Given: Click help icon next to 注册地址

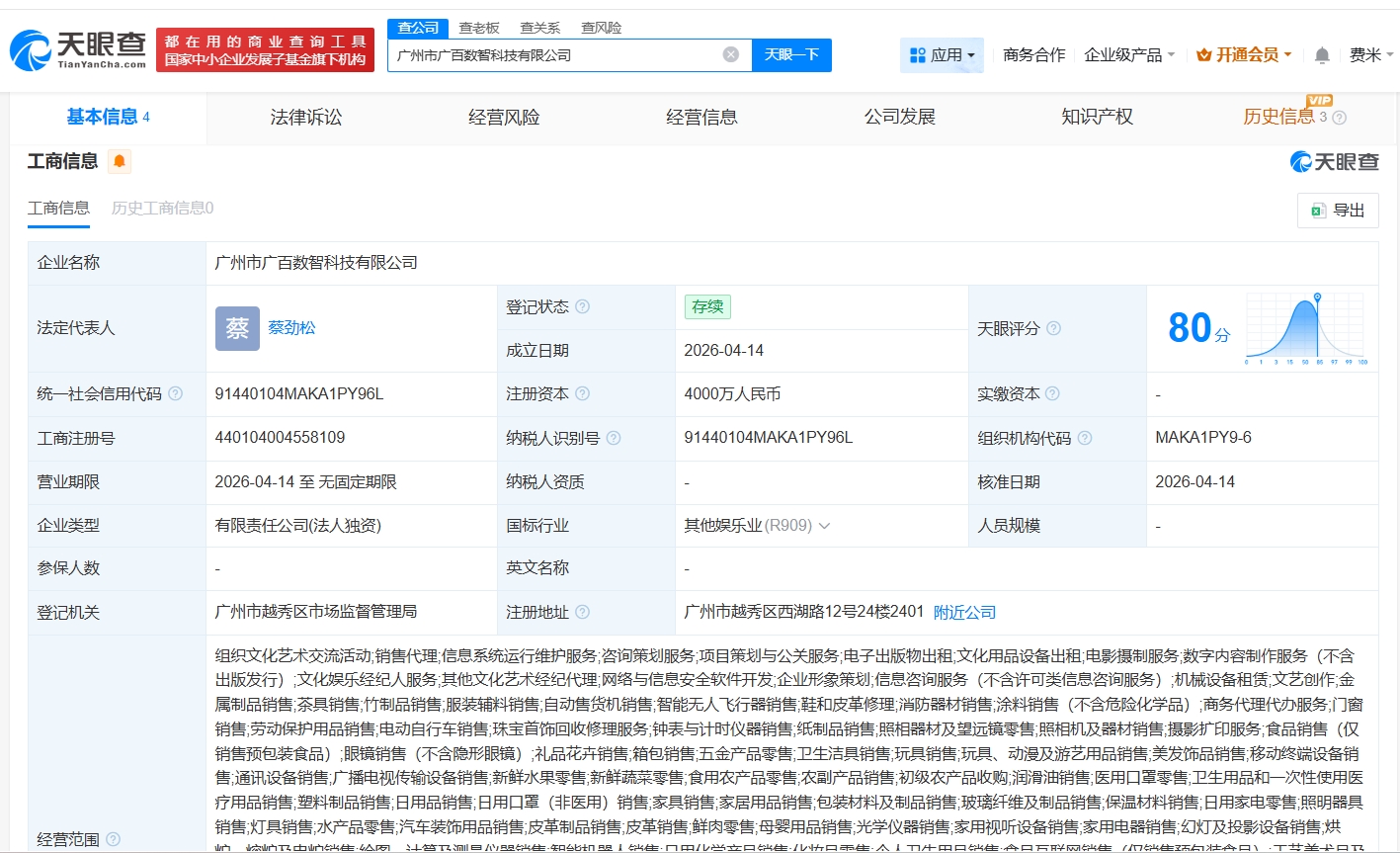Looking at the screenshot, I should click(583, 612).
